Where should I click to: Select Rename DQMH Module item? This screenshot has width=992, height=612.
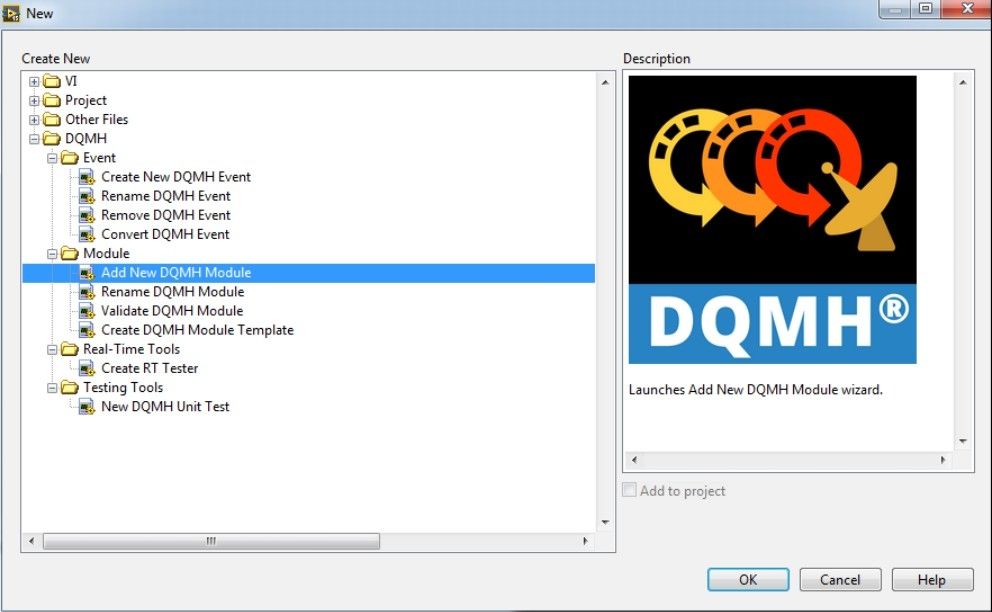click(x=173, y=292)
